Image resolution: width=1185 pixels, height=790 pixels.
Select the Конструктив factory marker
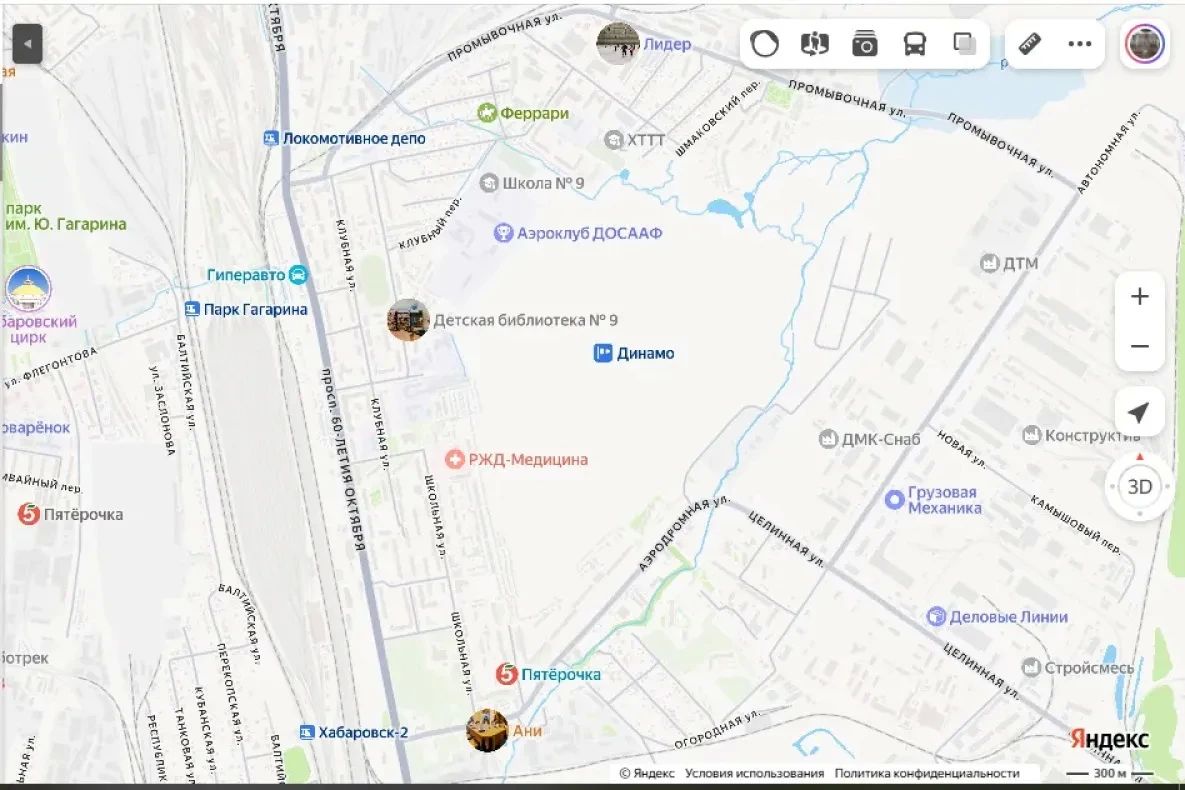[x=1031, y=435]
